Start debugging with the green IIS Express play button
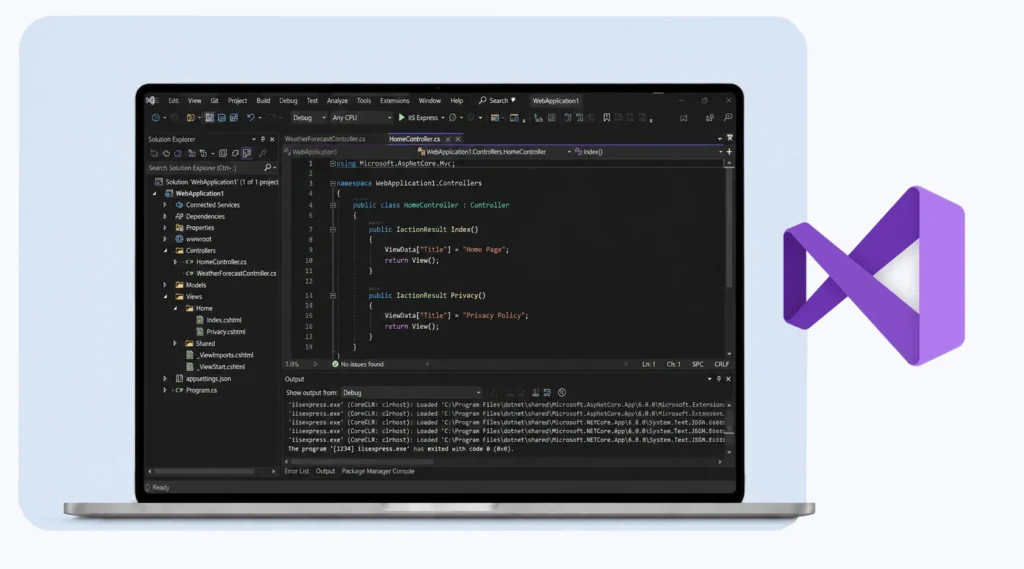 pyautogui.click(x=402, y=118)
